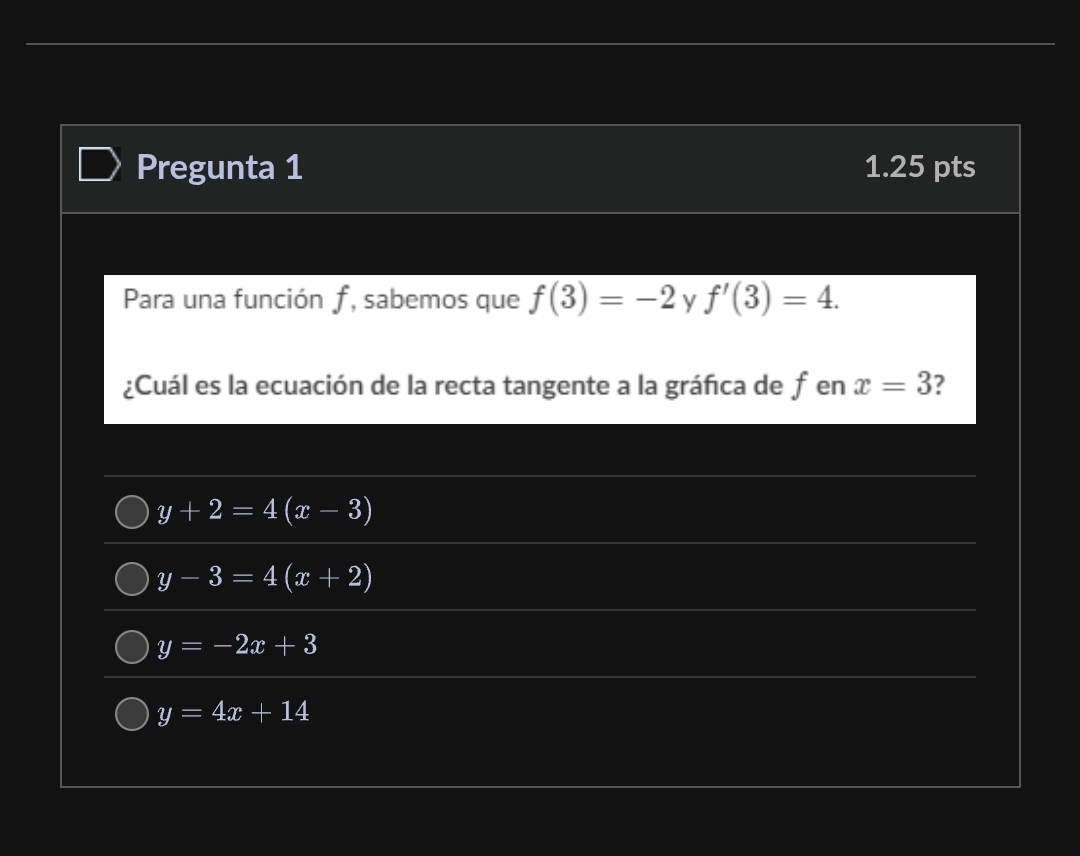
Task: Click the 1.25 pts label
Action: (919, 168)
